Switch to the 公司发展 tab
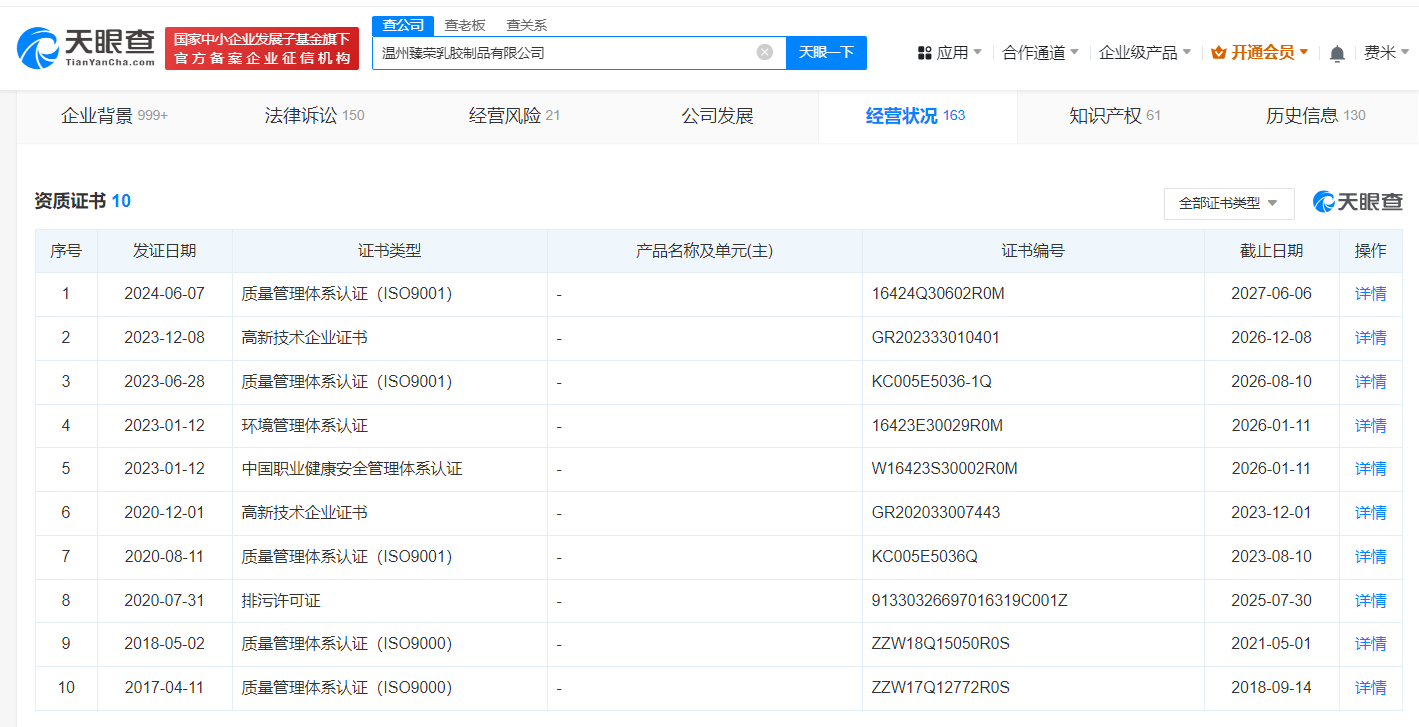 [x=717, y=116]
